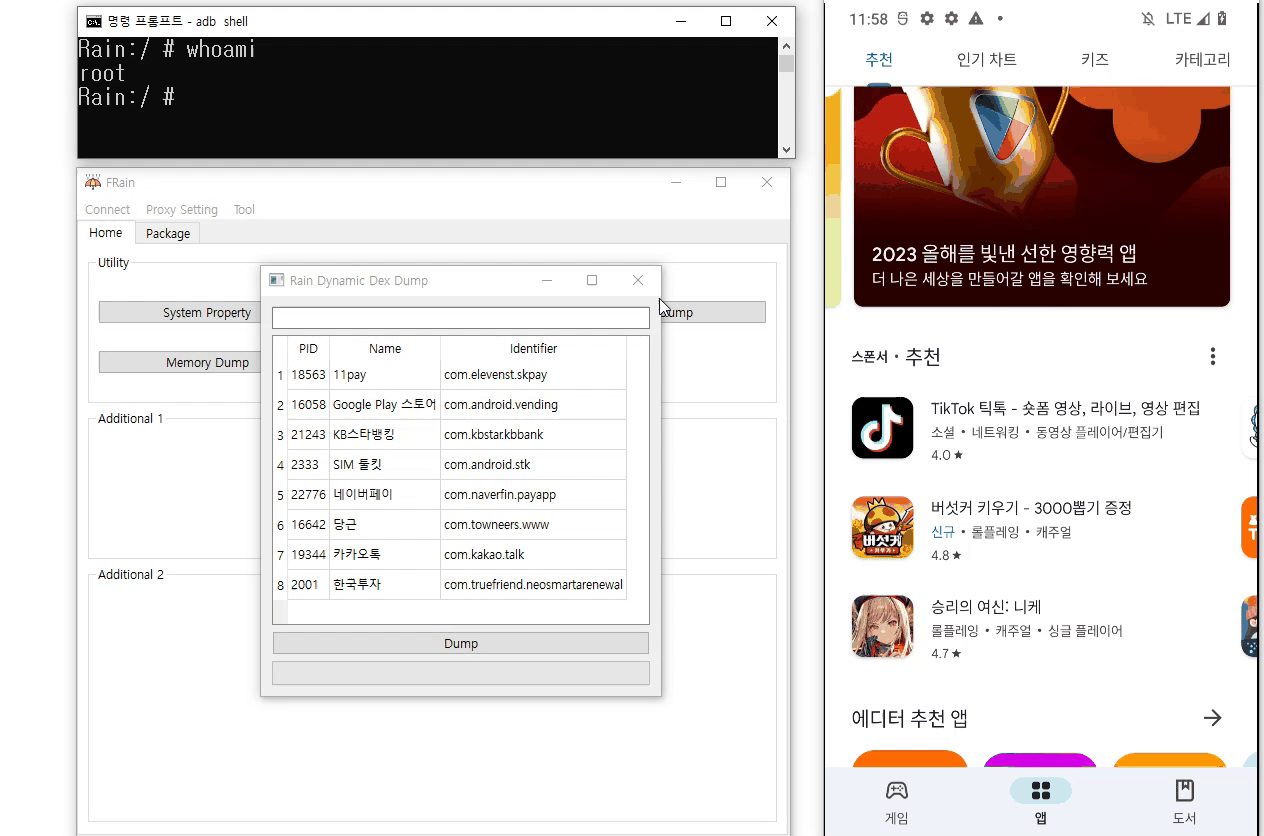Select the 11pay process row
This screenshot has height=836, width=1264.
pos(457,375)
